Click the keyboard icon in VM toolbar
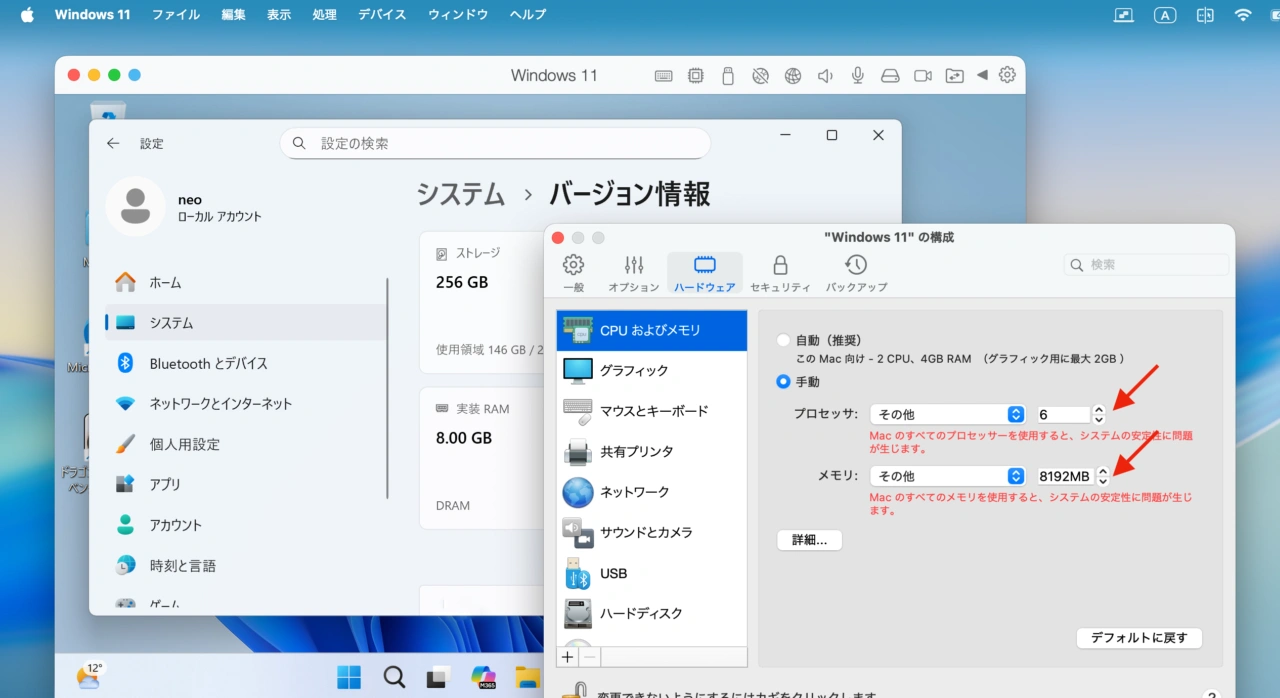This screenshot has width=1280, height=698. (x=663, y=75)
